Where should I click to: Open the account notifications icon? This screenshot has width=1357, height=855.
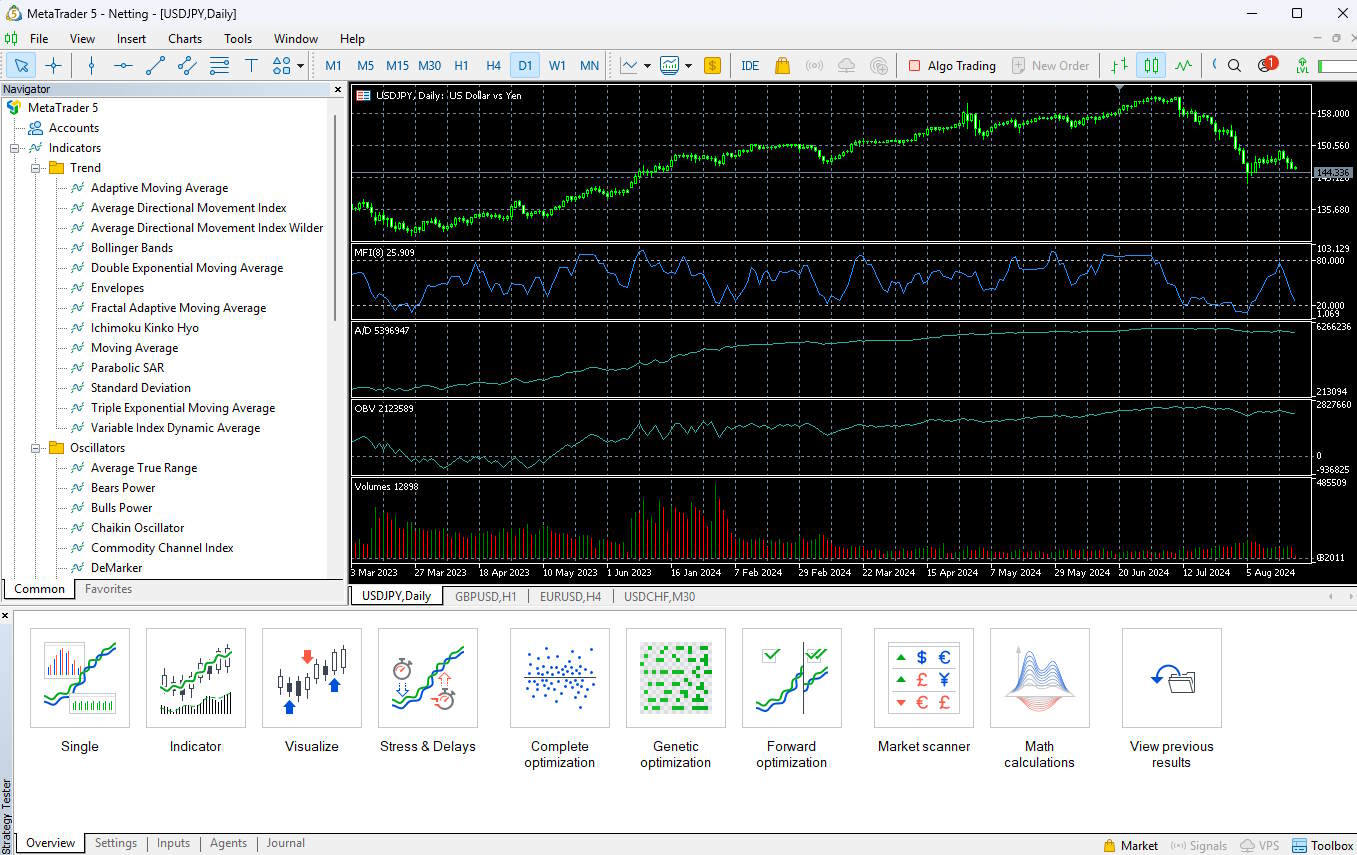pos(1266,65)
